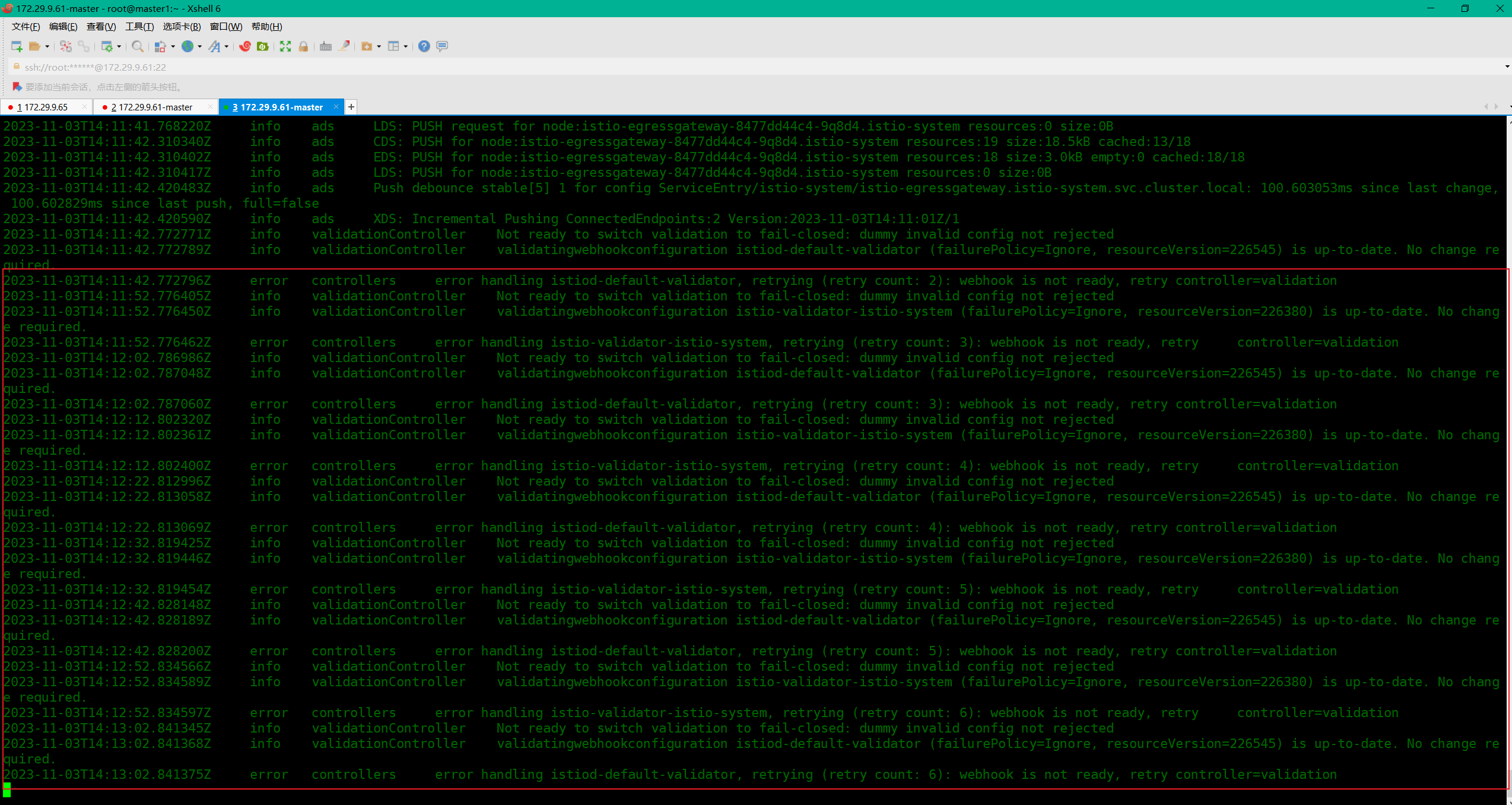Click the lock icon in the address bar
Image resolution: width=1512 pixels, height=805 pixels.
[17, 66]
